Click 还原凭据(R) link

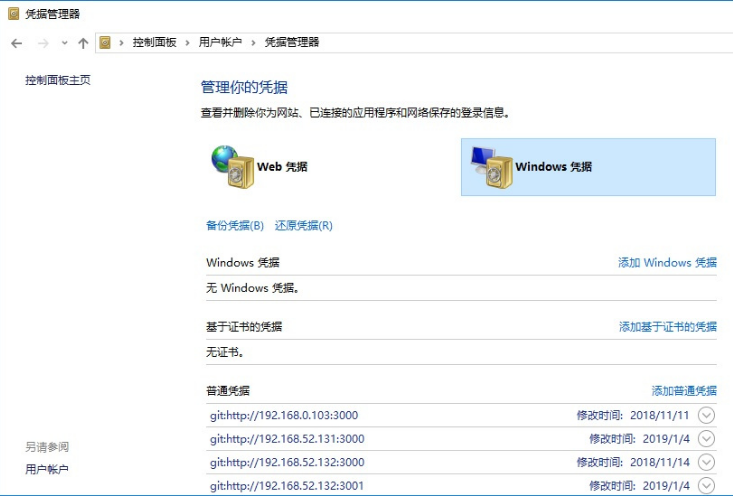click(303, 226)
